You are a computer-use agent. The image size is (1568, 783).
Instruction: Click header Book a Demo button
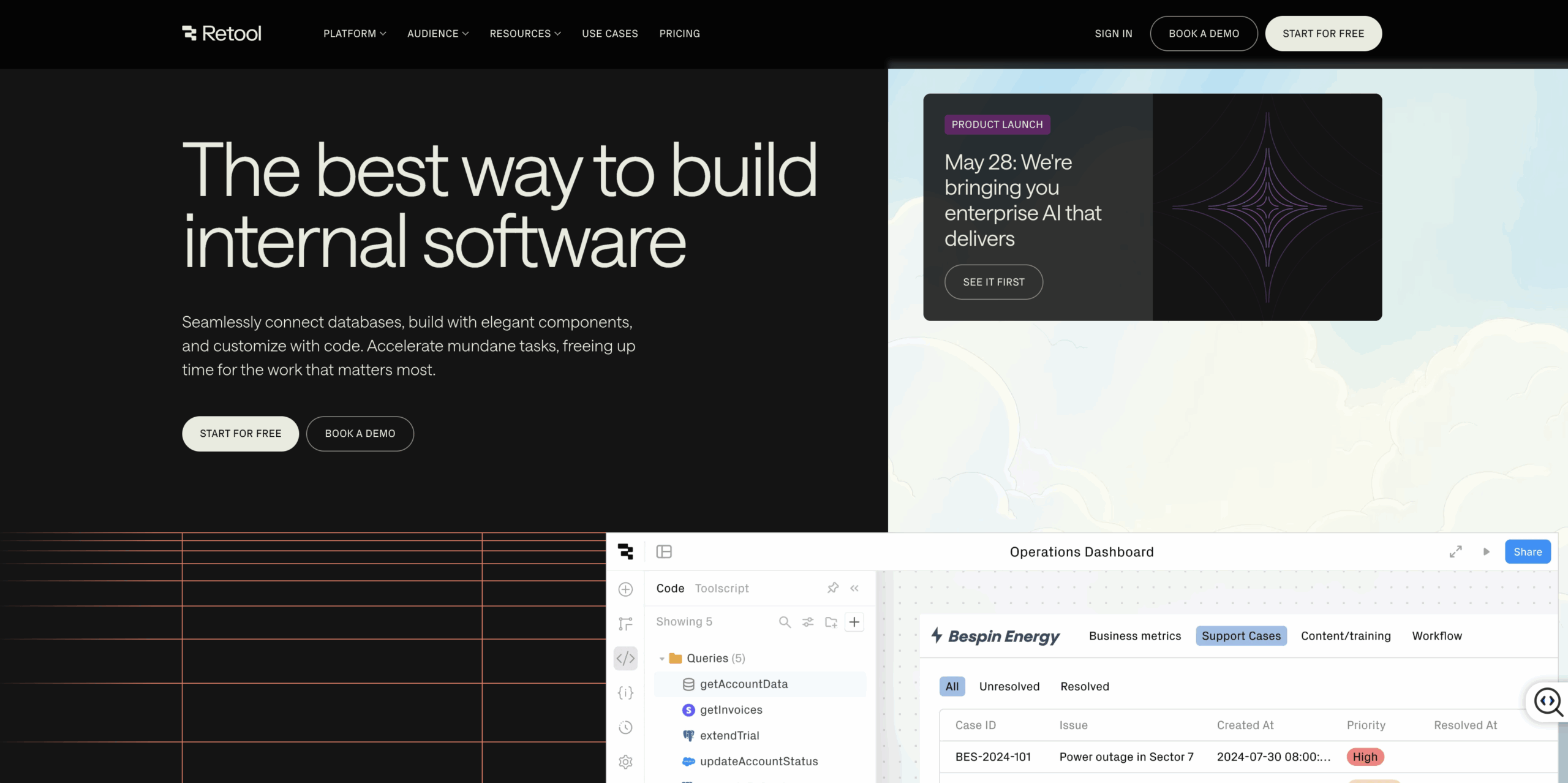click(x=1204, y=34)
